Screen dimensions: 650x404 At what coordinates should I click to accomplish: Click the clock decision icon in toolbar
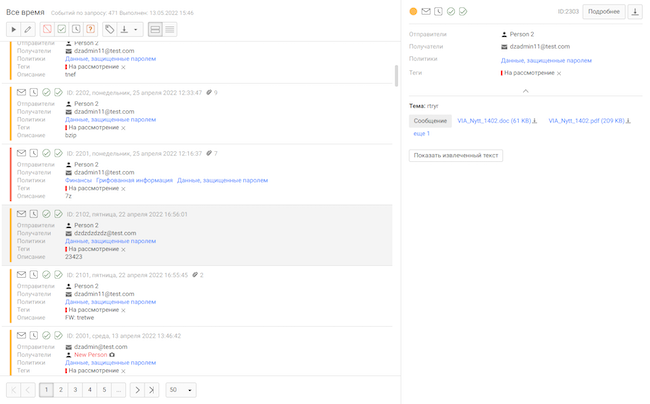pyautogui.click(x=76, y=30)
